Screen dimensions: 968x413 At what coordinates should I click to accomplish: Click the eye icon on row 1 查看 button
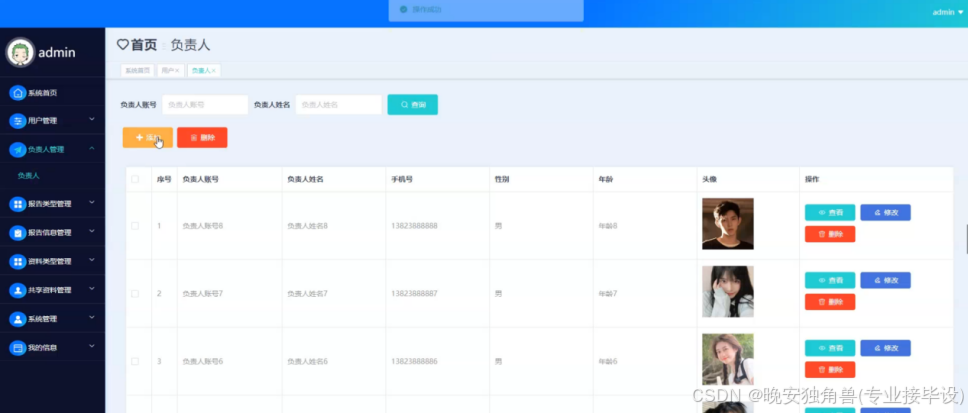tap(822, 212)
